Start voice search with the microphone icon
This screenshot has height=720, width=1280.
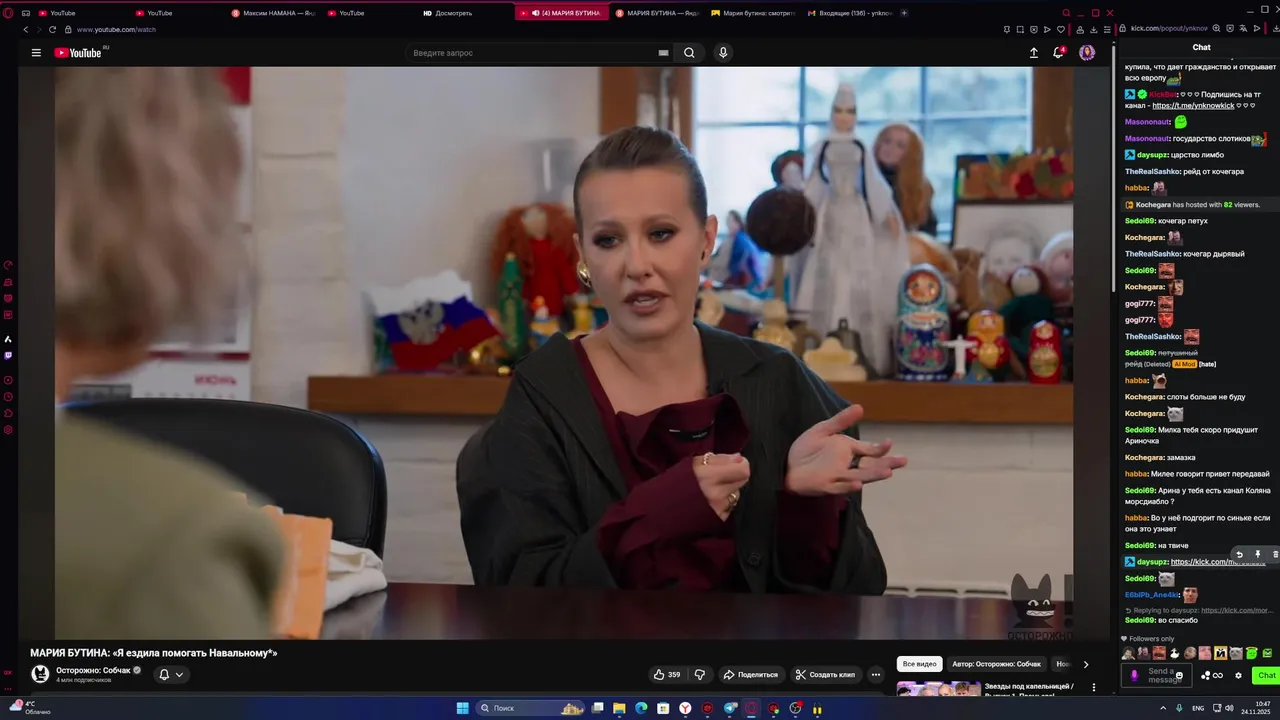point(723,53)
